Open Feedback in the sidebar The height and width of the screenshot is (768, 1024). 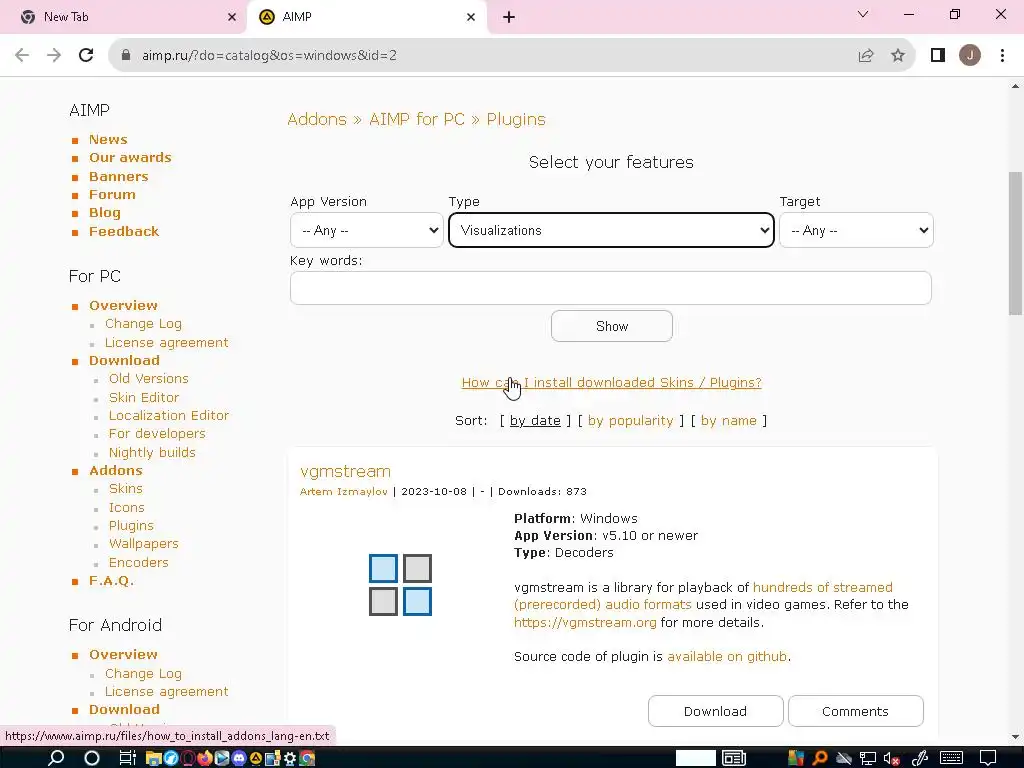pyautogui.click(x=124, y=231)
